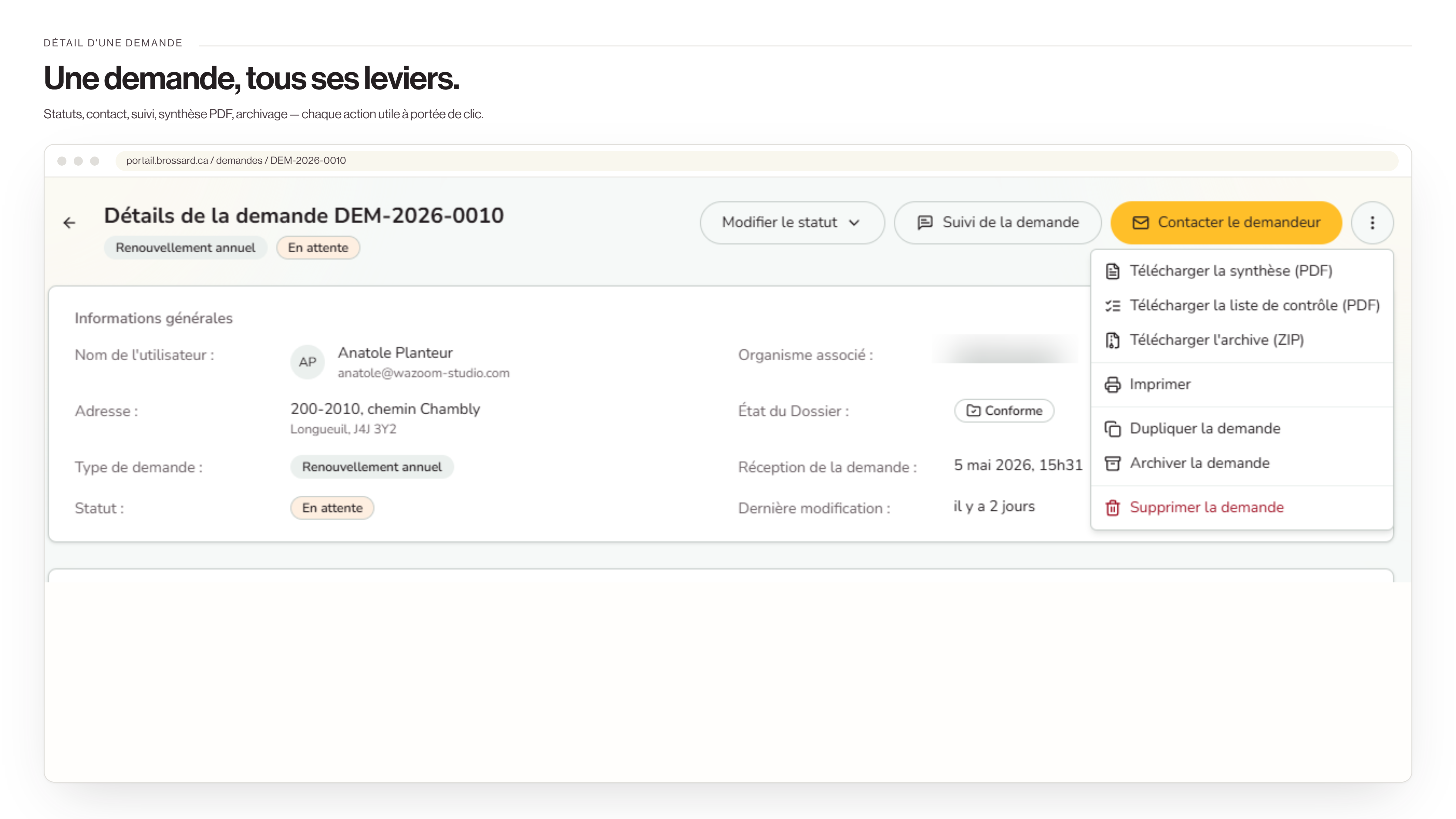
Task: Click the Renouvellement annuel tag under the title
Action: pyautogui.click(x=185, y=248)
